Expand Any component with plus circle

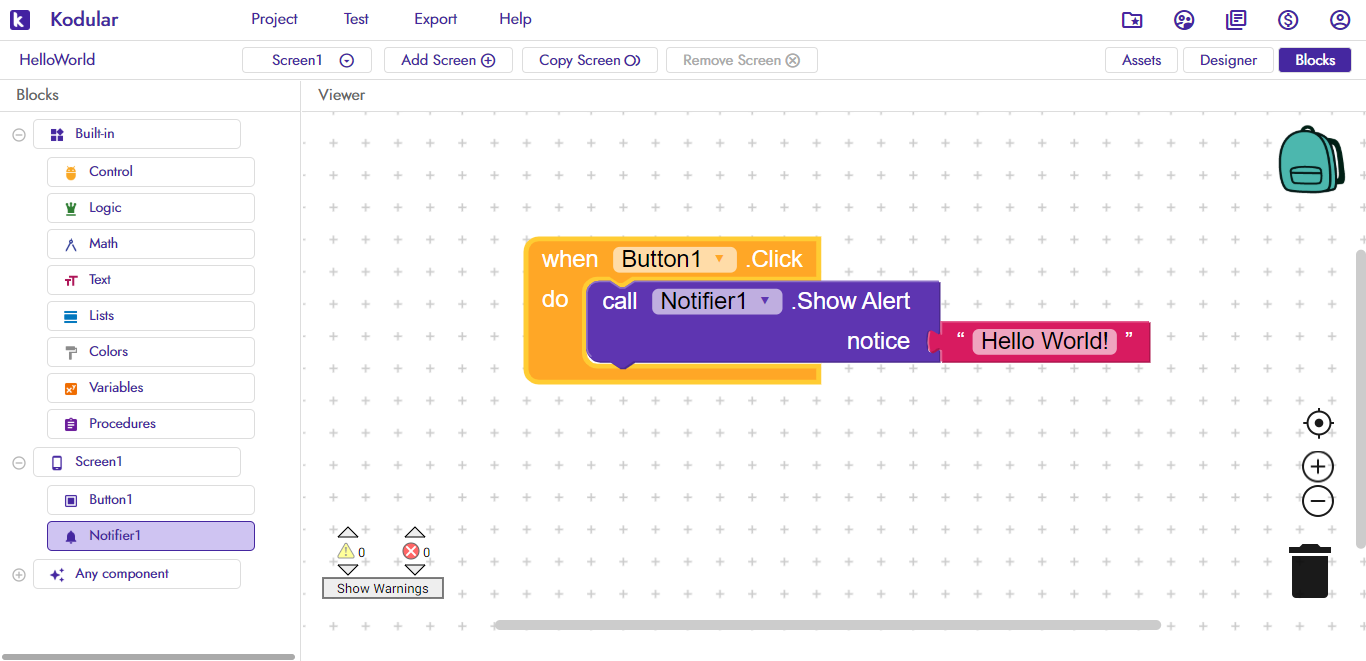tap(19, 575)
